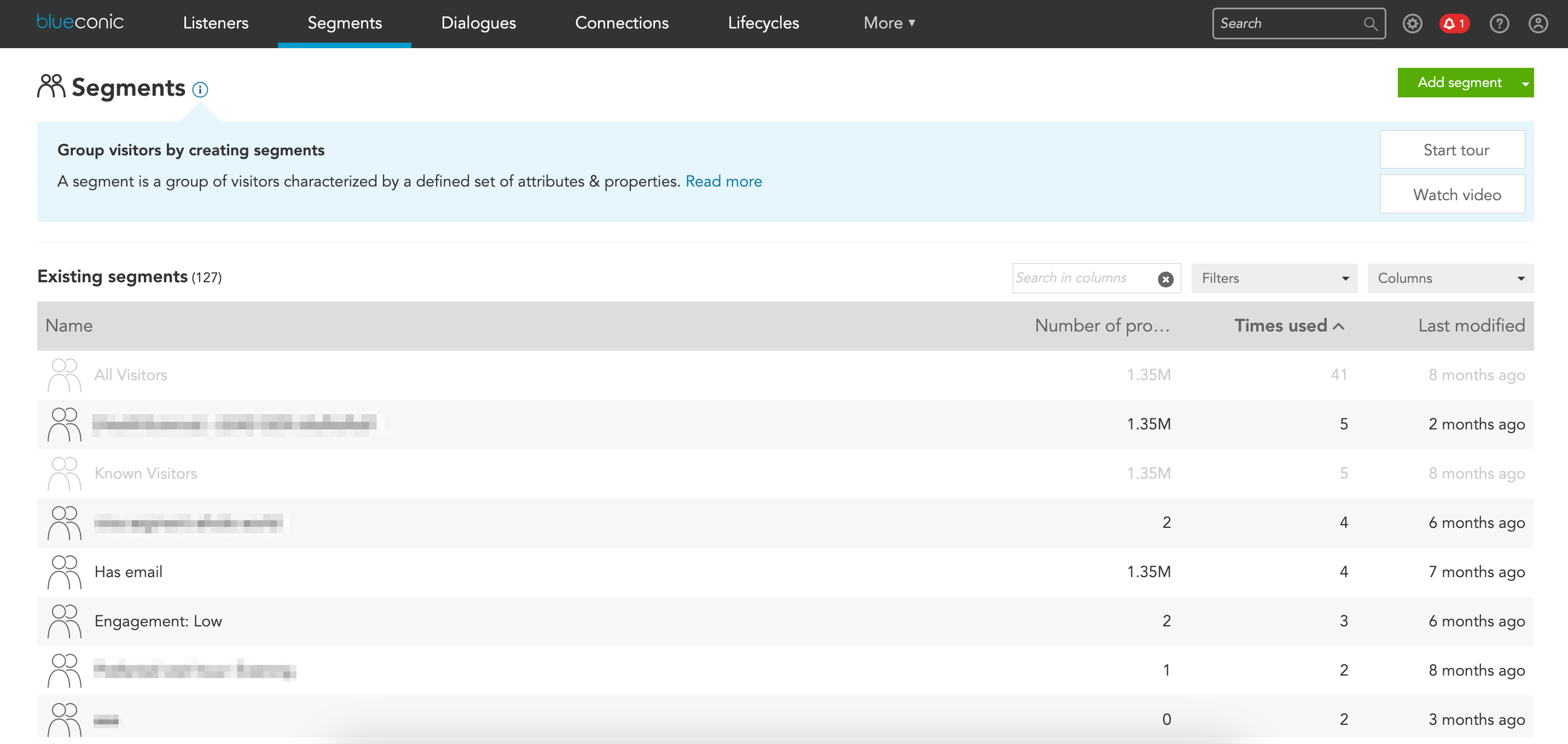This screenshot has width=1568, height=744.
Task: Click the Add segment button
Action: click(1459, 83)
